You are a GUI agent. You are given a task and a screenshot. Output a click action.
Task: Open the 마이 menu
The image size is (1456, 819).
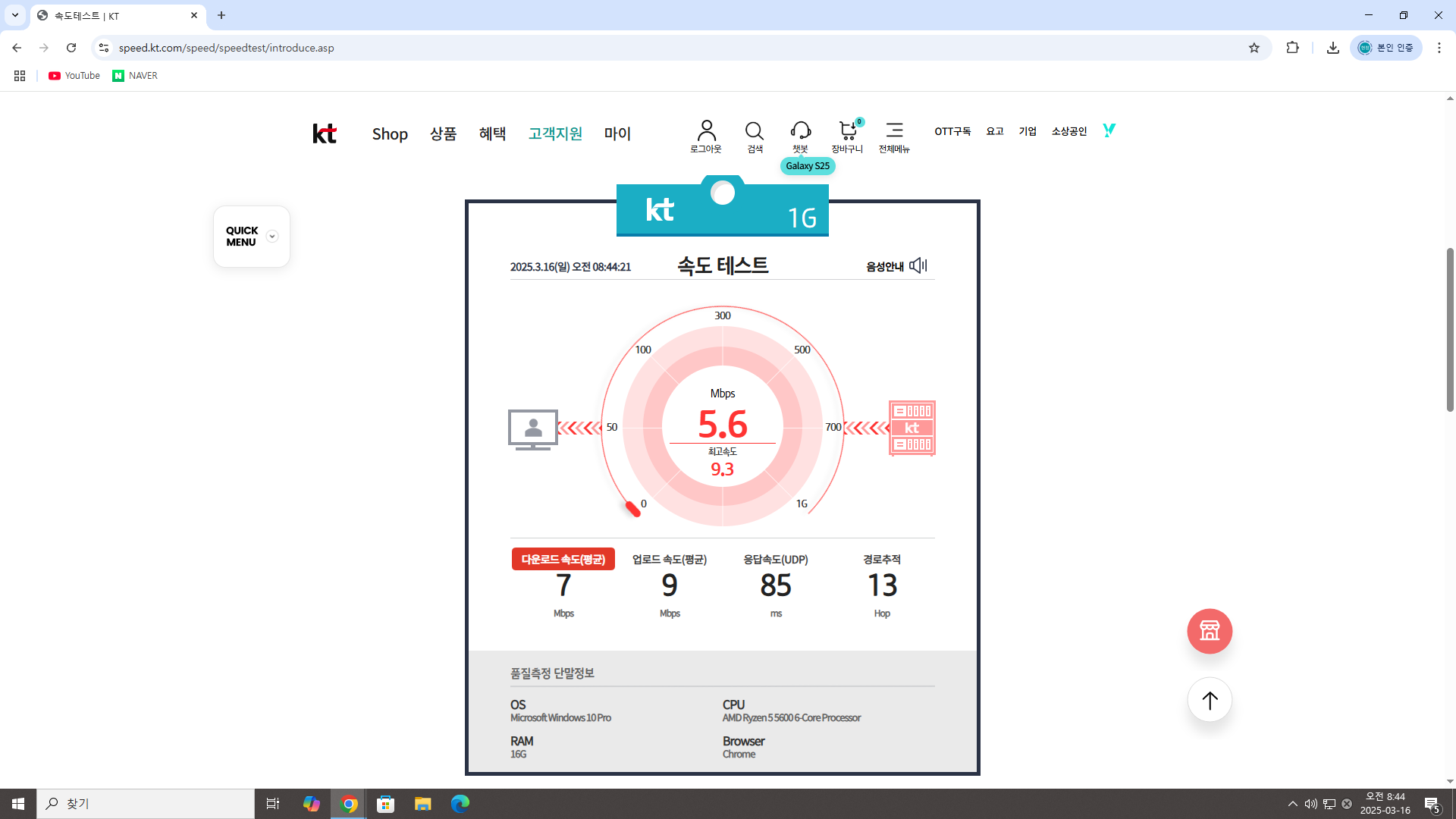(617, 133)
